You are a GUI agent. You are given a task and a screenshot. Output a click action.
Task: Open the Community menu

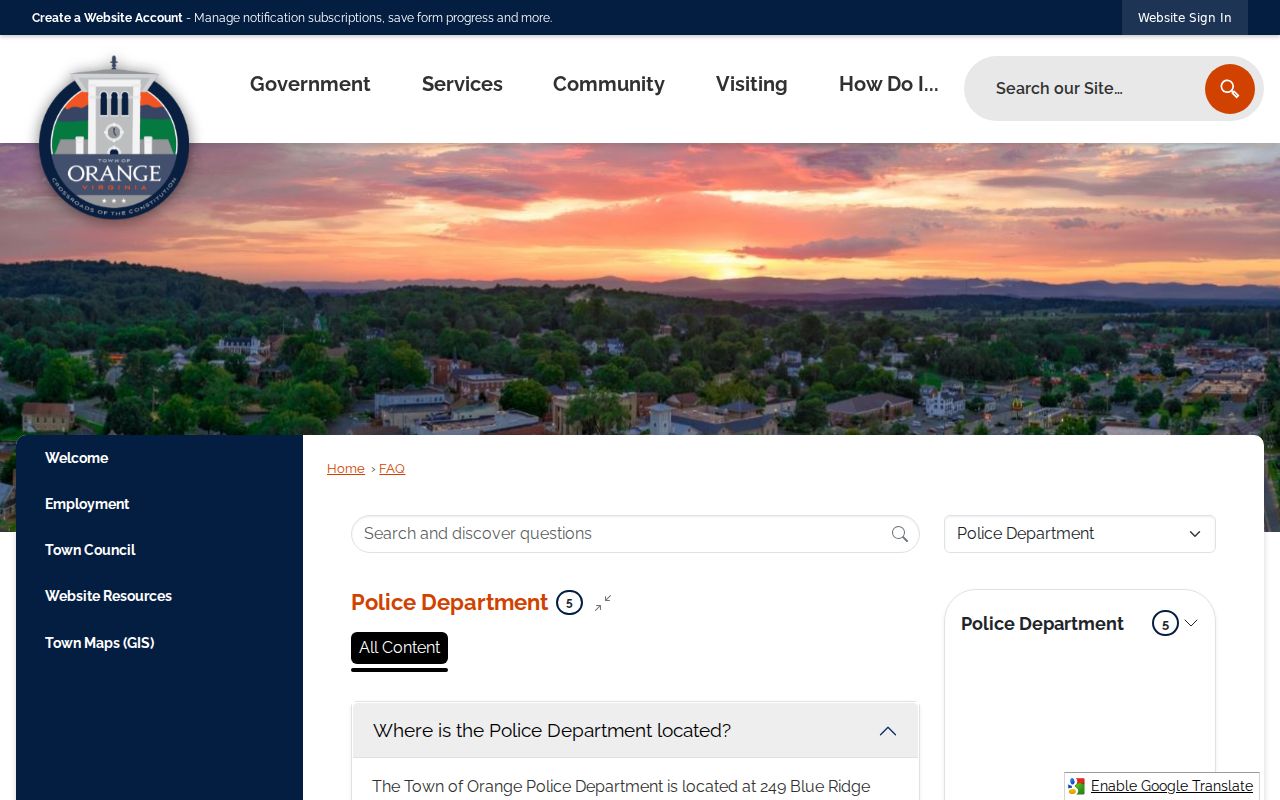pyautogui.click(x=609, y=84)
